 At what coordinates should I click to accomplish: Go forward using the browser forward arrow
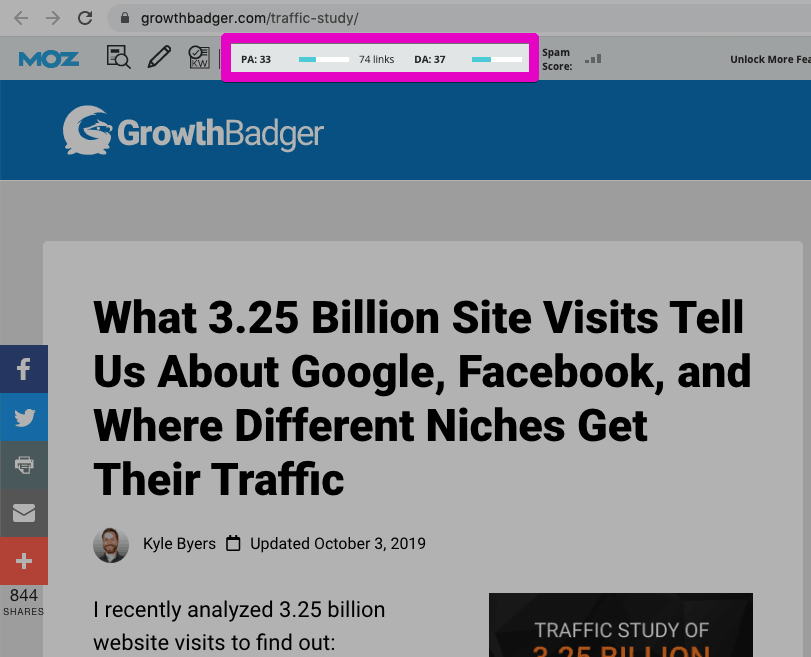click(x=53, y=18)
